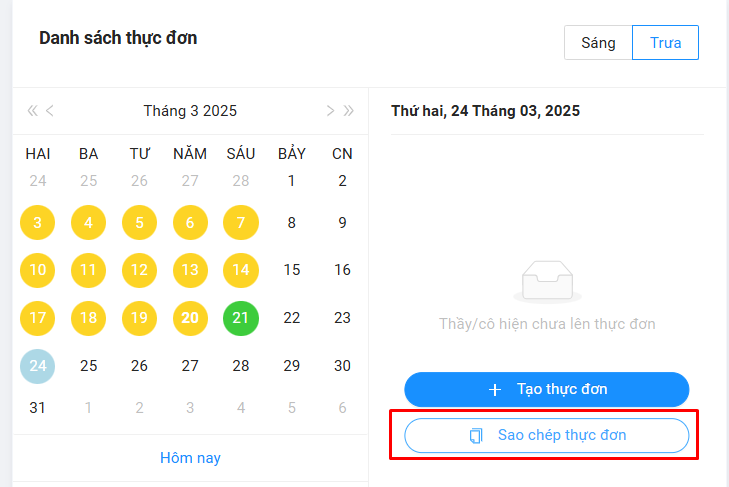Viewport: 729px width, 487px height.
Task: Jump to next year with double-right arrow
Action: tap(348, 111)
